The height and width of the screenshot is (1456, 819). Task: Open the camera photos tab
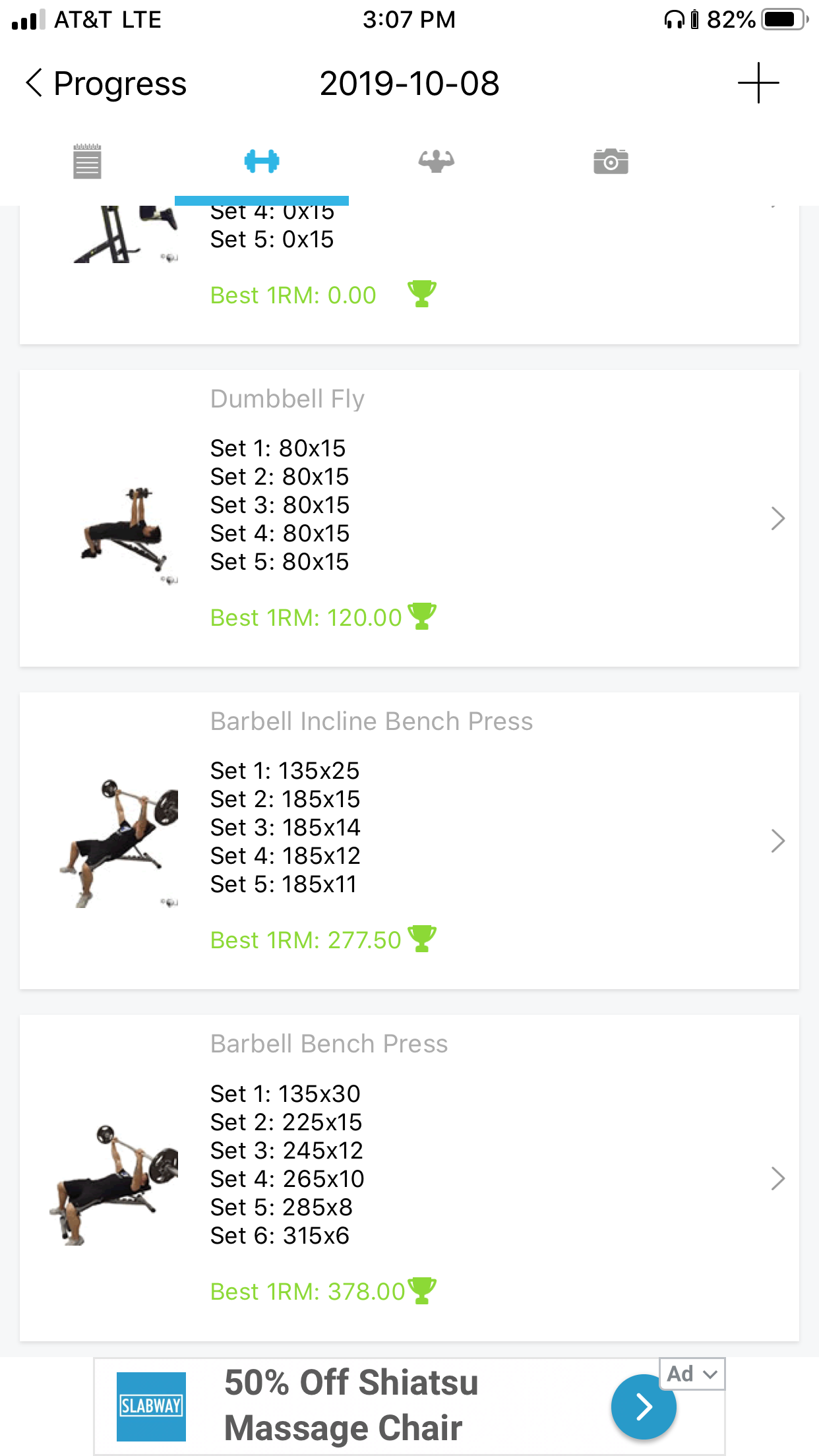click(611, 162)
